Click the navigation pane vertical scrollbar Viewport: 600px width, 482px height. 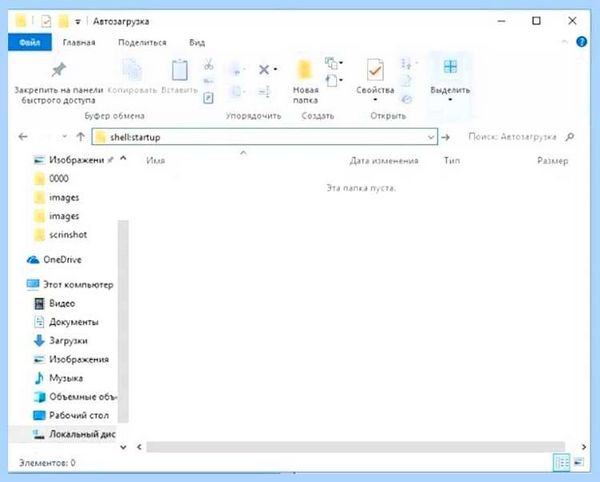click(123, 321)
